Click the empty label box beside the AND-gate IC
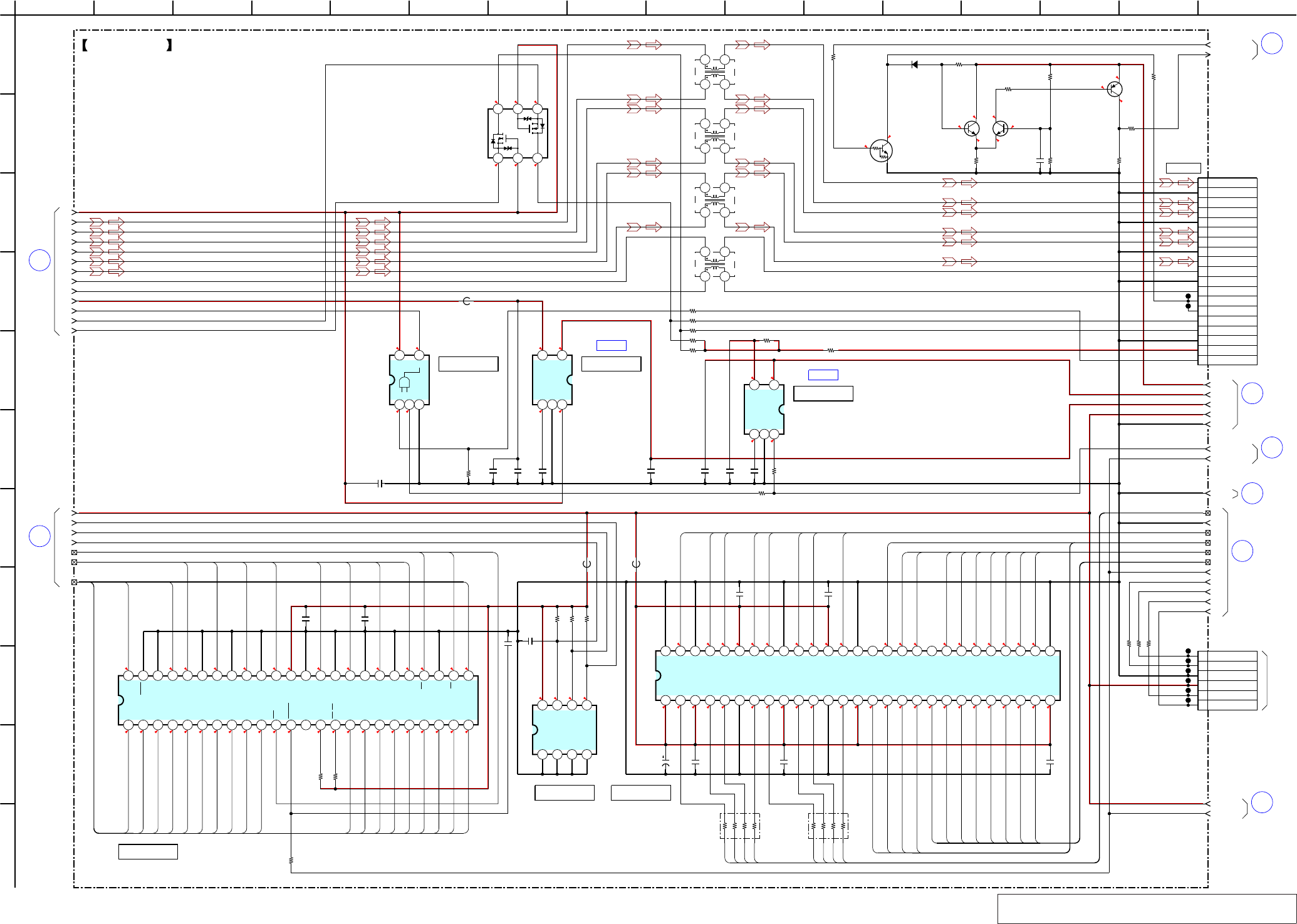This screenshot has width=1297, height=924. pyautogui.click(x=469, y=364)
